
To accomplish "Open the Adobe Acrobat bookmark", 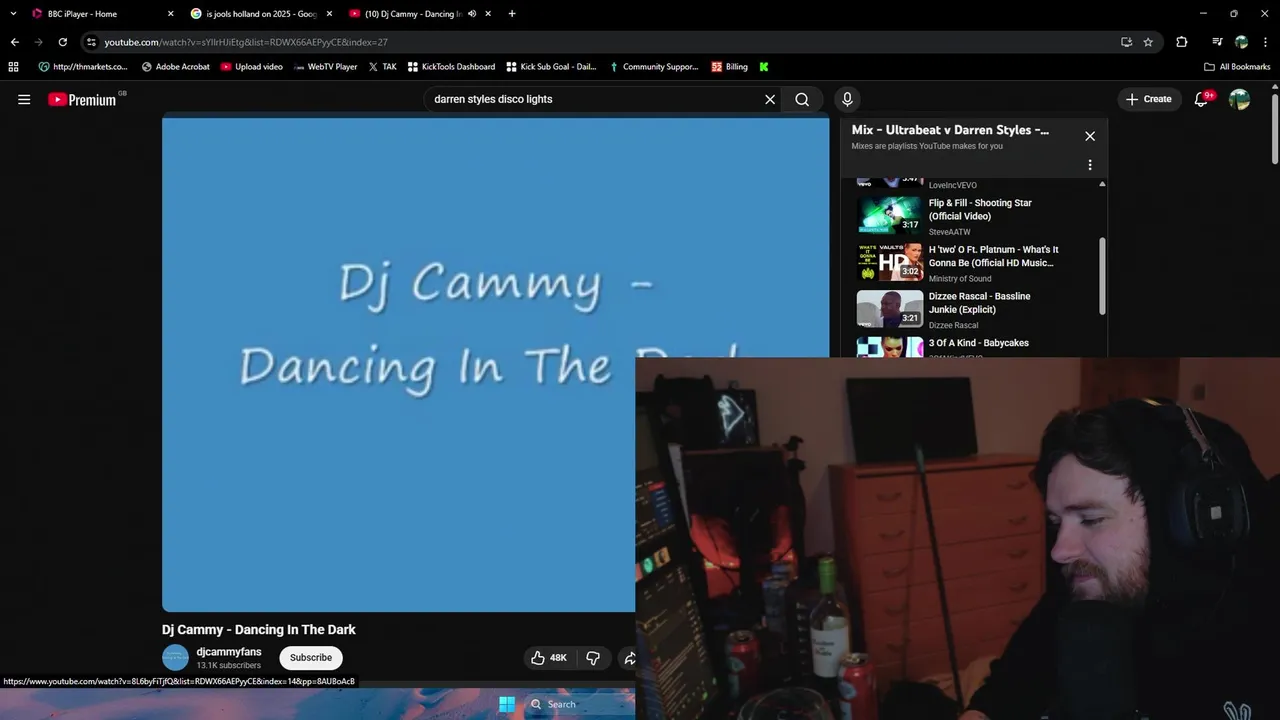I will point(176,67).
